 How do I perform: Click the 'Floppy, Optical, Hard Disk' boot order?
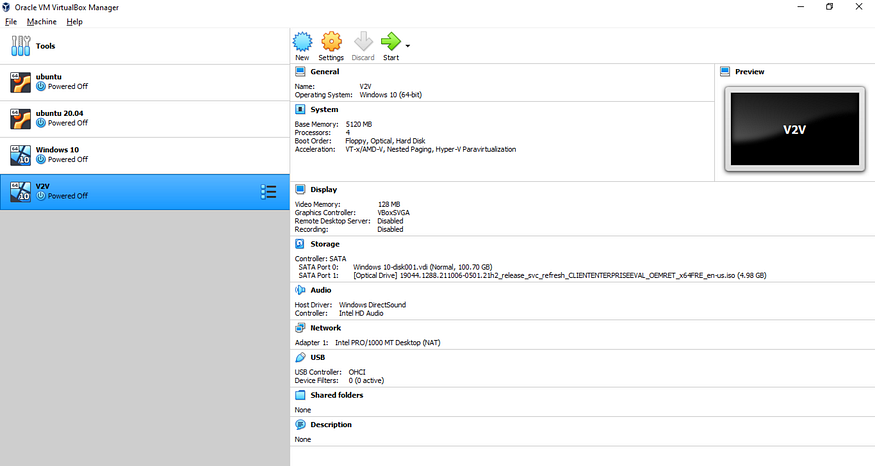(x=385, y=141)
